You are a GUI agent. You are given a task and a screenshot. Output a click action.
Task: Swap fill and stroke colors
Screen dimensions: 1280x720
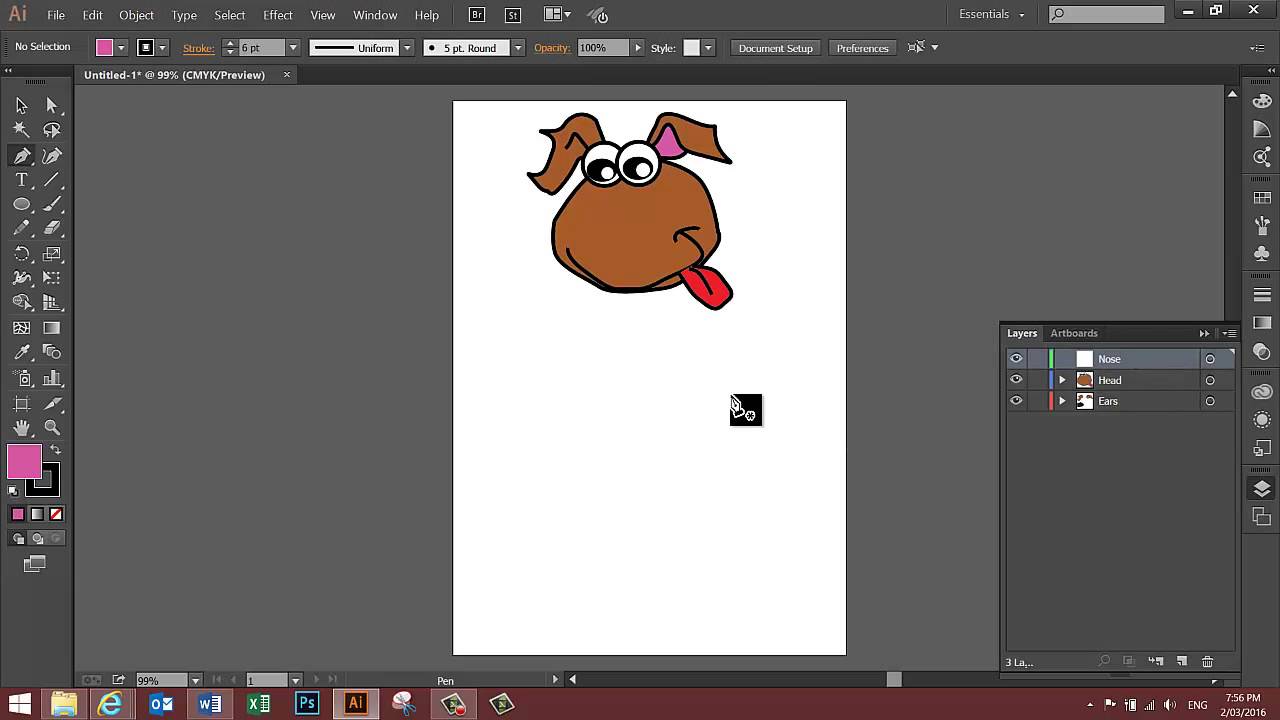pos(55,451)
